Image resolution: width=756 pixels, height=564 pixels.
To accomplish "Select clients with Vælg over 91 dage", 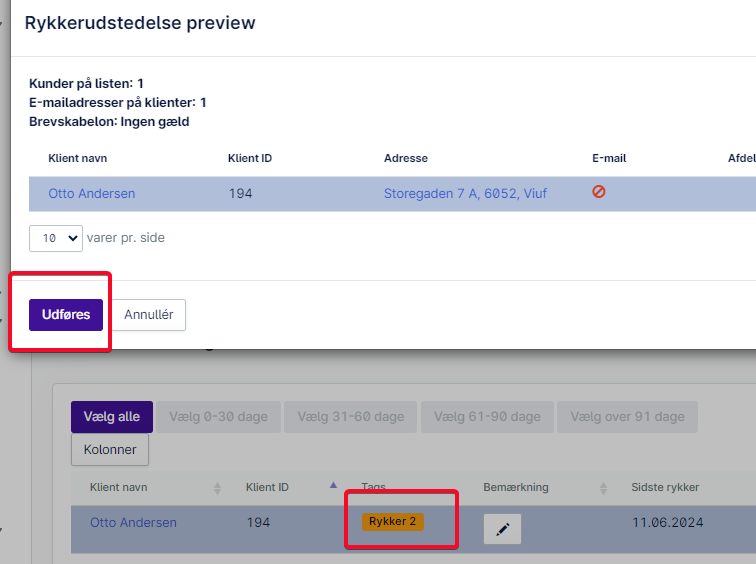I will [x=627, y=417].
